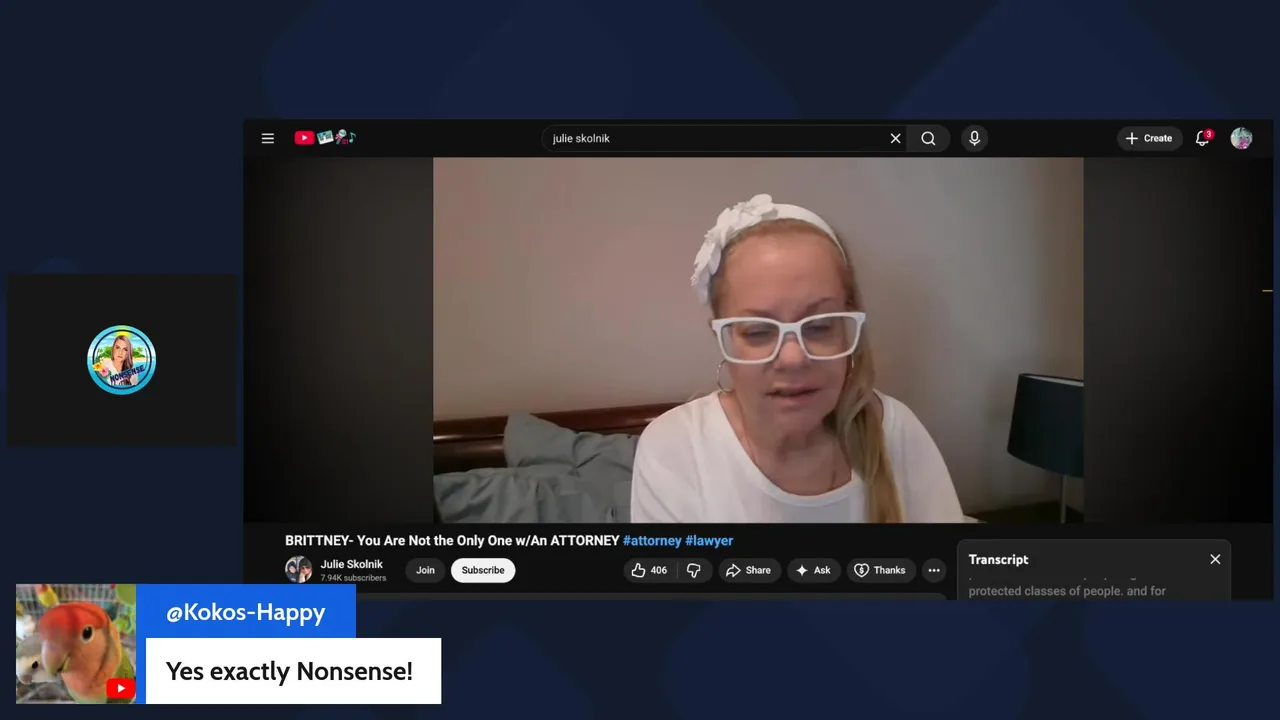Open Julie Skolnik channel avatar
1280x720 pixels.
point(298,570)
